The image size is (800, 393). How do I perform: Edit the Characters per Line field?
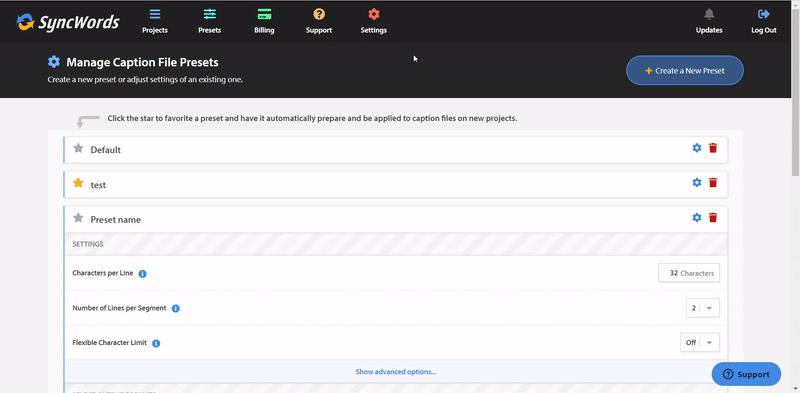[x=689, y=273]
